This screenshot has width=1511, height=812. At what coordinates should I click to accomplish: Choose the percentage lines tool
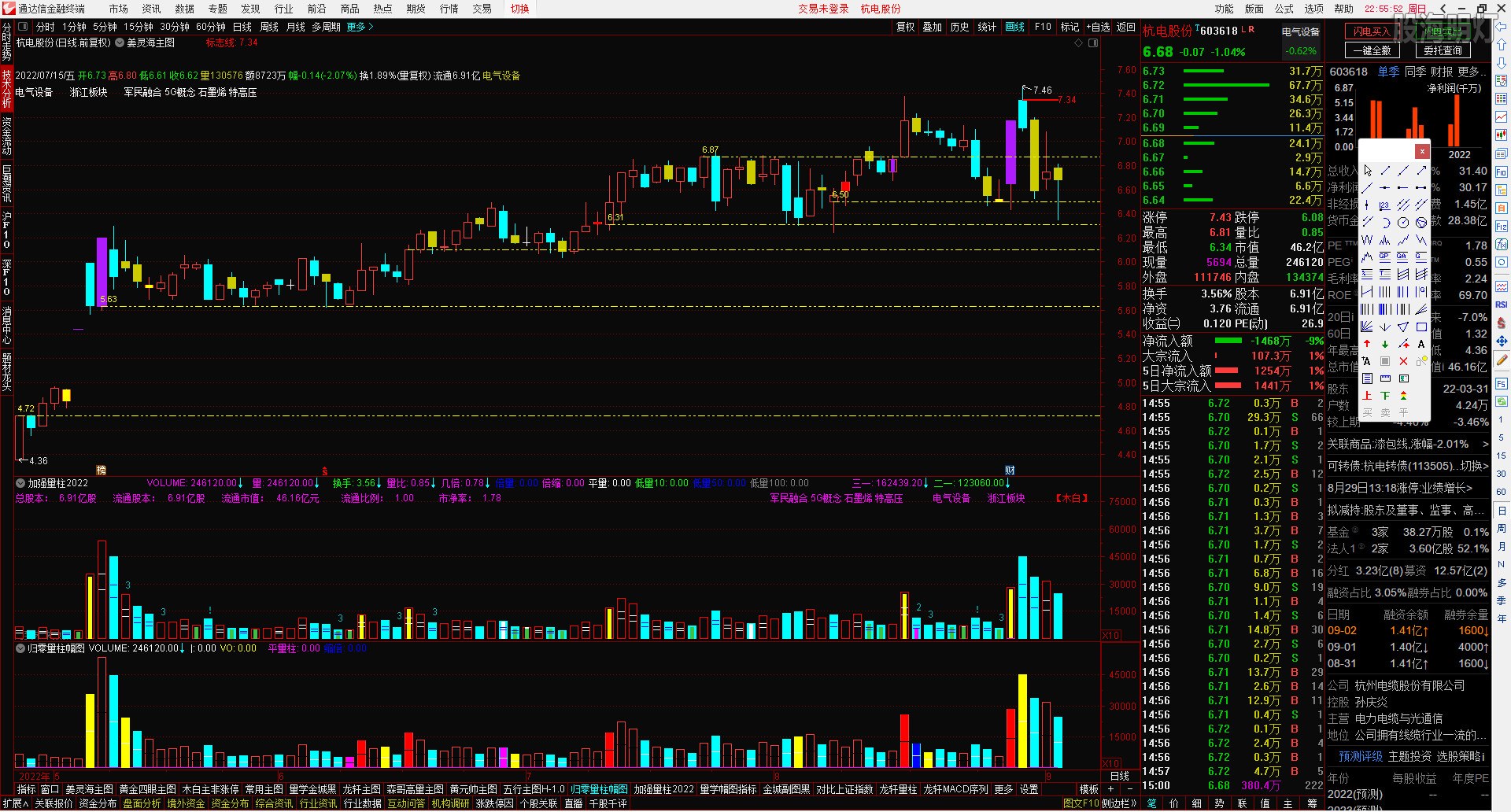[1367, 274]
